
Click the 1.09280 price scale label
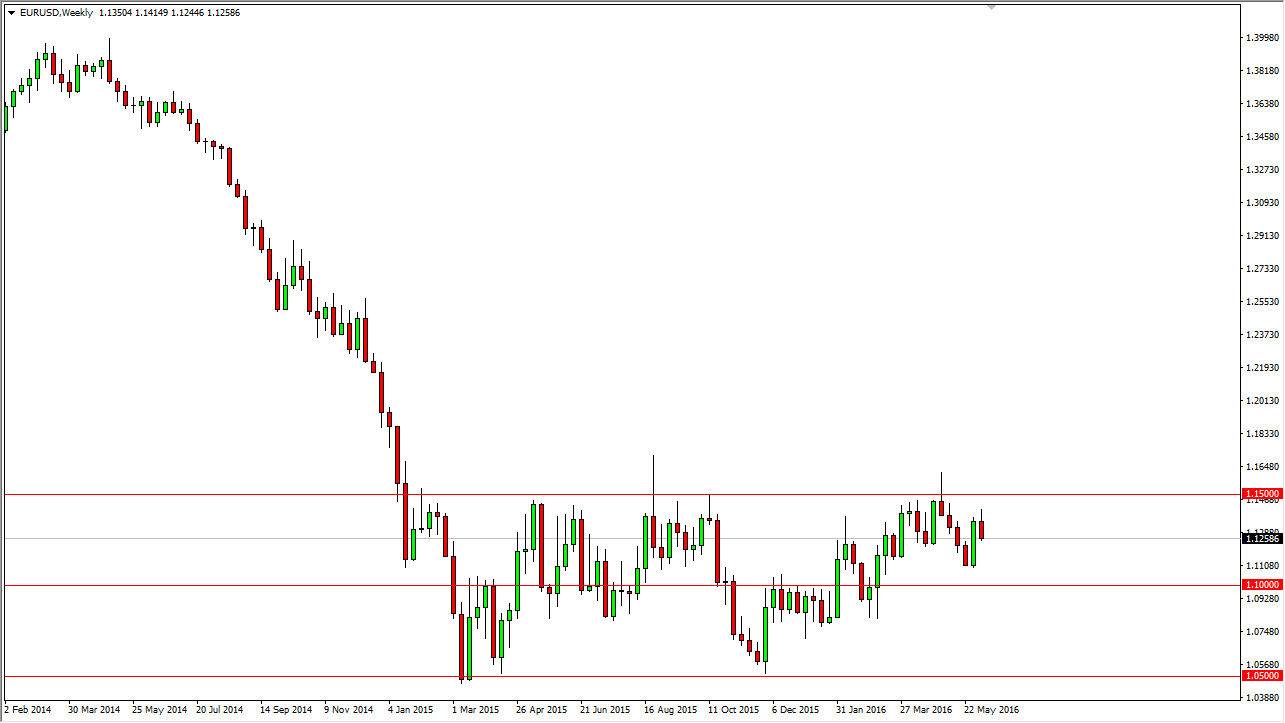pyautogui.click(x=1263, y=599)
